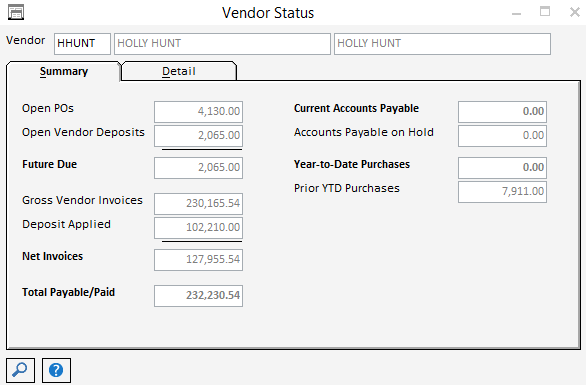Click the Open POs label
Screen dimensions: 586x385
click(48, 108)
